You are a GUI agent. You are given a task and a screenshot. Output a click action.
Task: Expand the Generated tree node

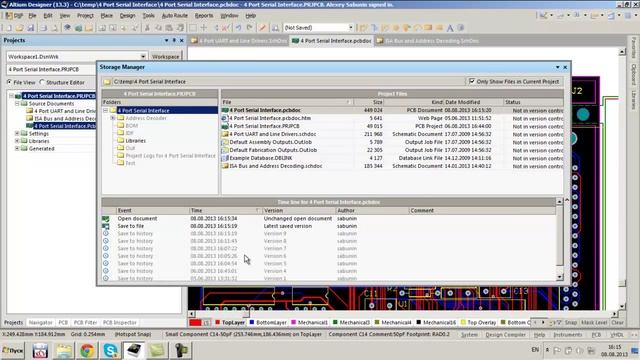17,149
